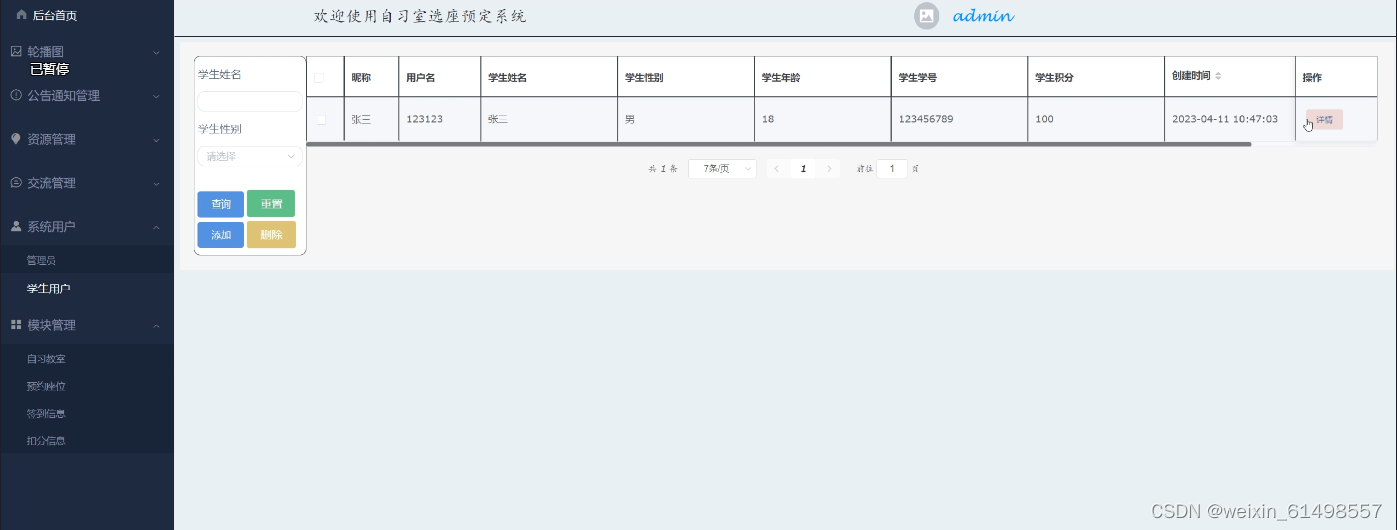The width and height of the screenshot is (1397, 530).
Task: Focus the 前往 page number input
Action: 892,169
